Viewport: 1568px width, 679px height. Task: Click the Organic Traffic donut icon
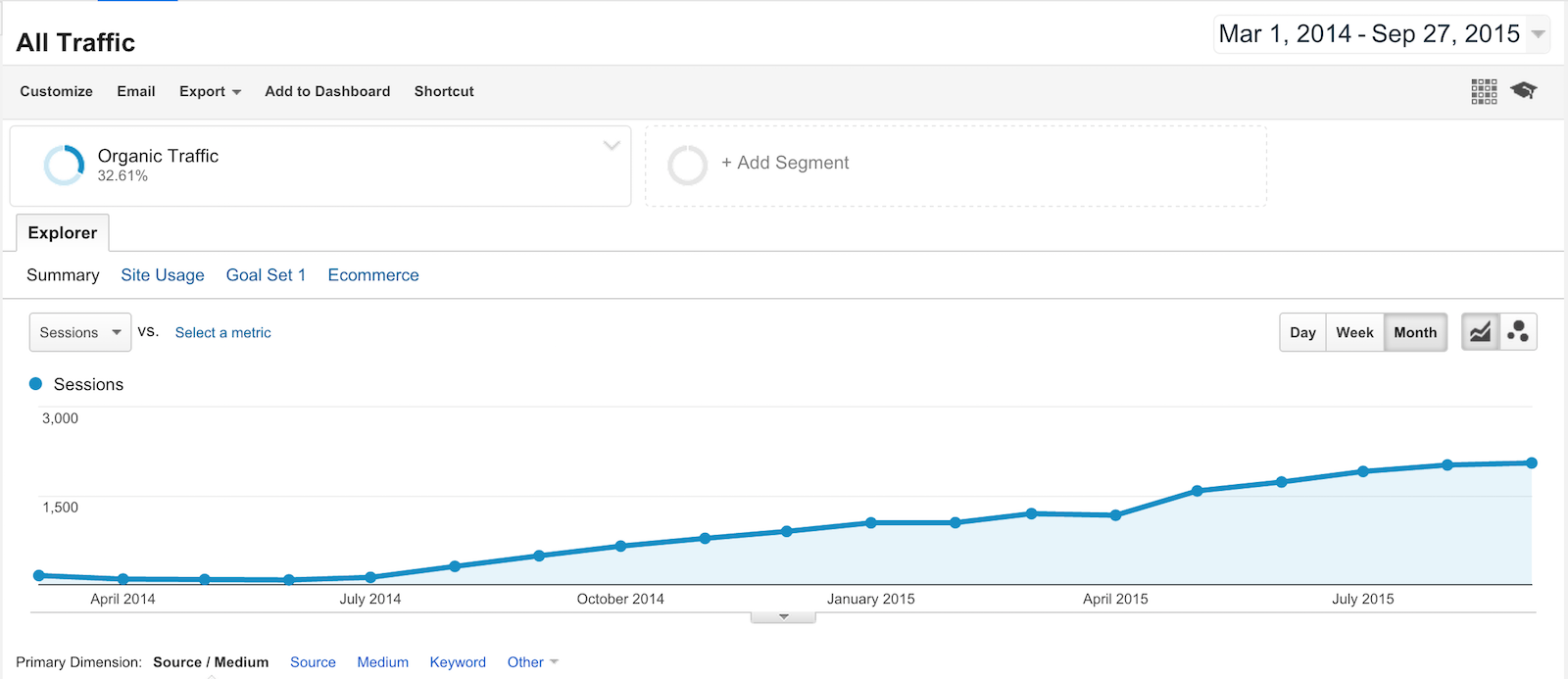pos(65,165)
